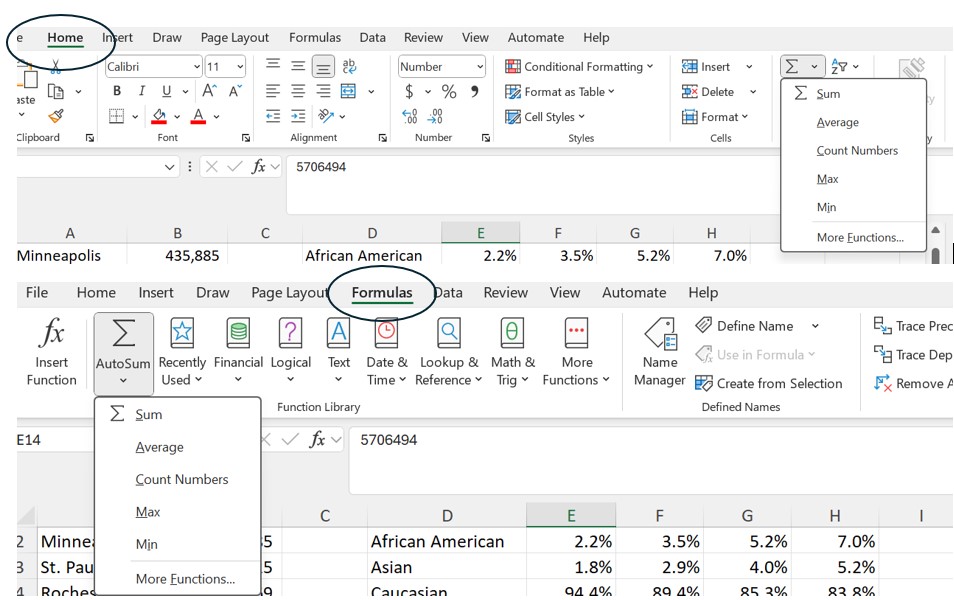Click the Orientation text-angle icon
954x600 pixels.
coord(326,116)
